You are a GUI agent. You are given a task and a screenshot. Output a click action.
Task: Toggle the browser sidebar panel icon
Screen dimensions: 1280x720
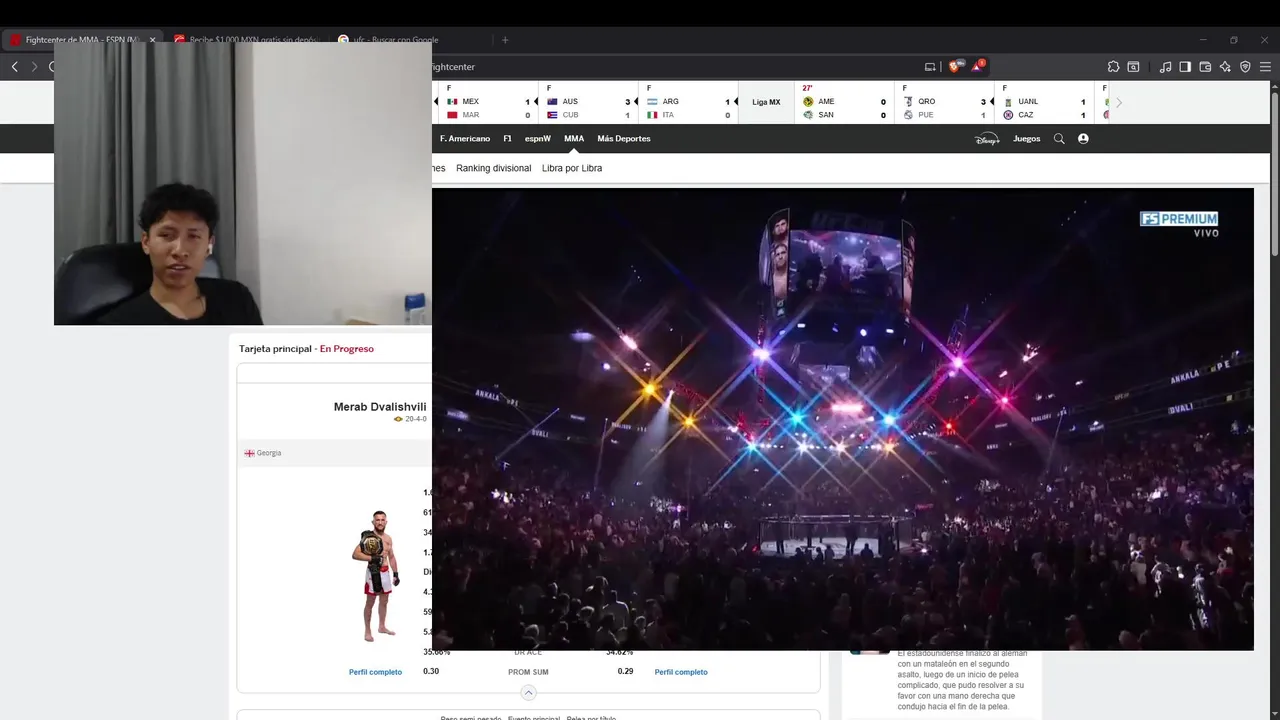click(1185, 67)
